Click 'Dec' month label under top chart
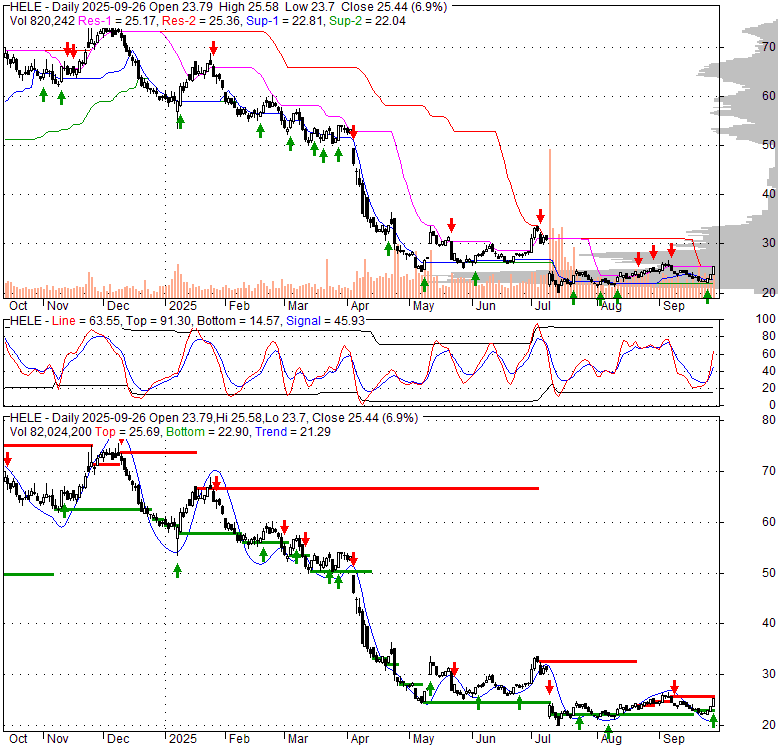 tap(118, 306)
